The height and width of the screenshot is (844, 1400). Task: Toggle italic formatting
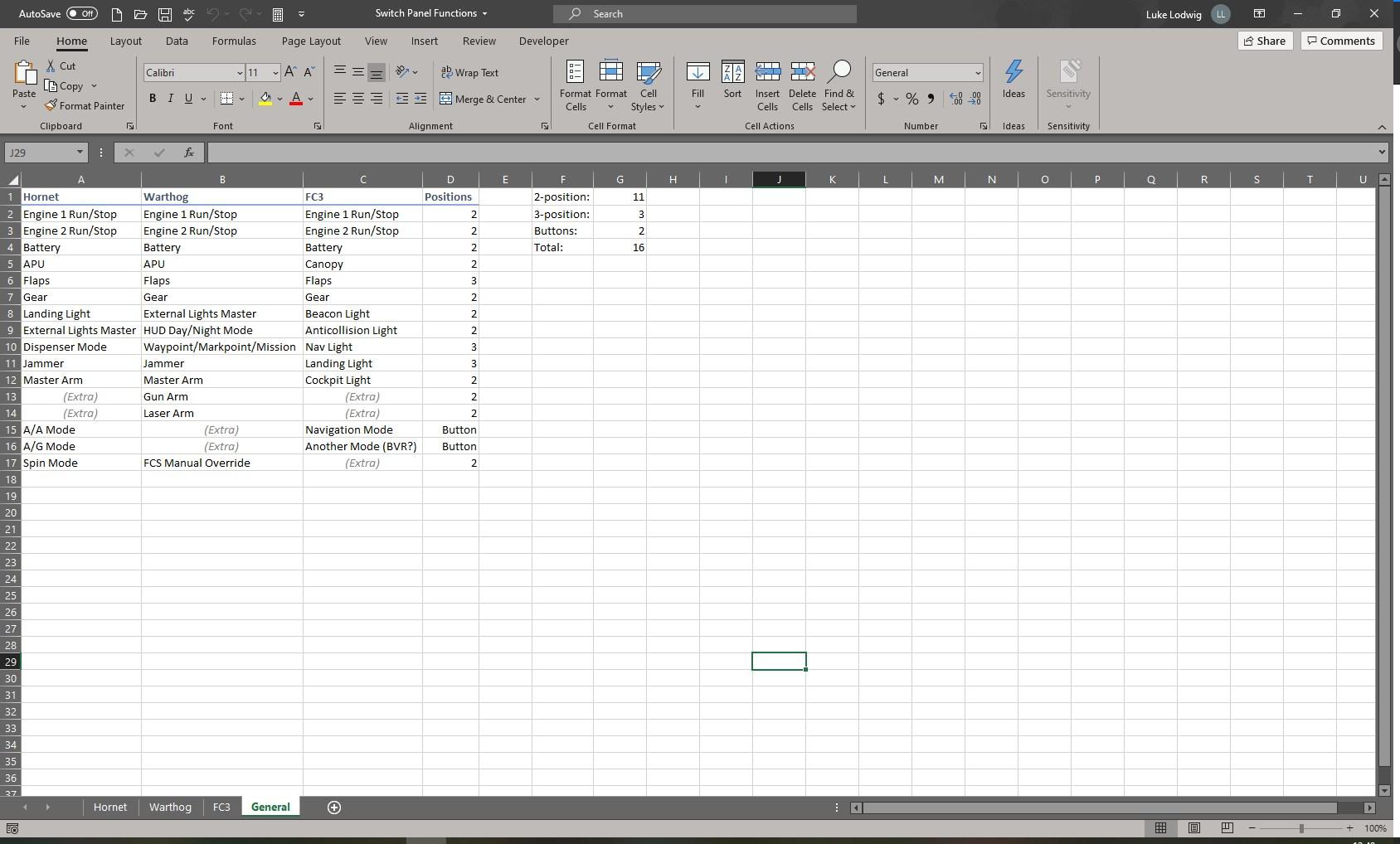171,98
